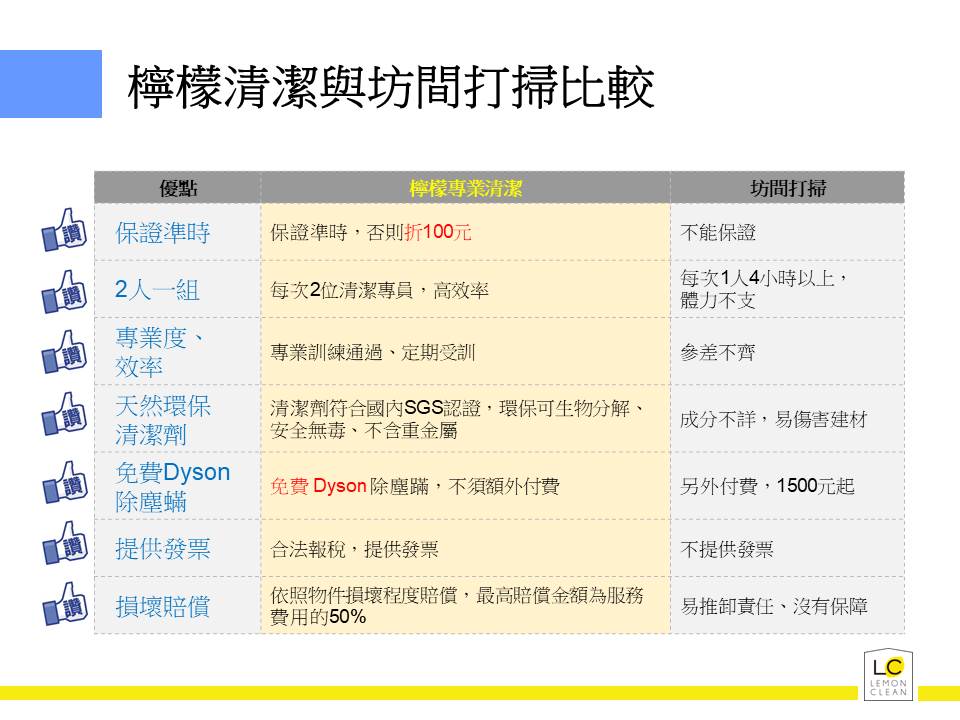Click the red 折100元 text
The image size is (960, 720).
tap(438, 233)
